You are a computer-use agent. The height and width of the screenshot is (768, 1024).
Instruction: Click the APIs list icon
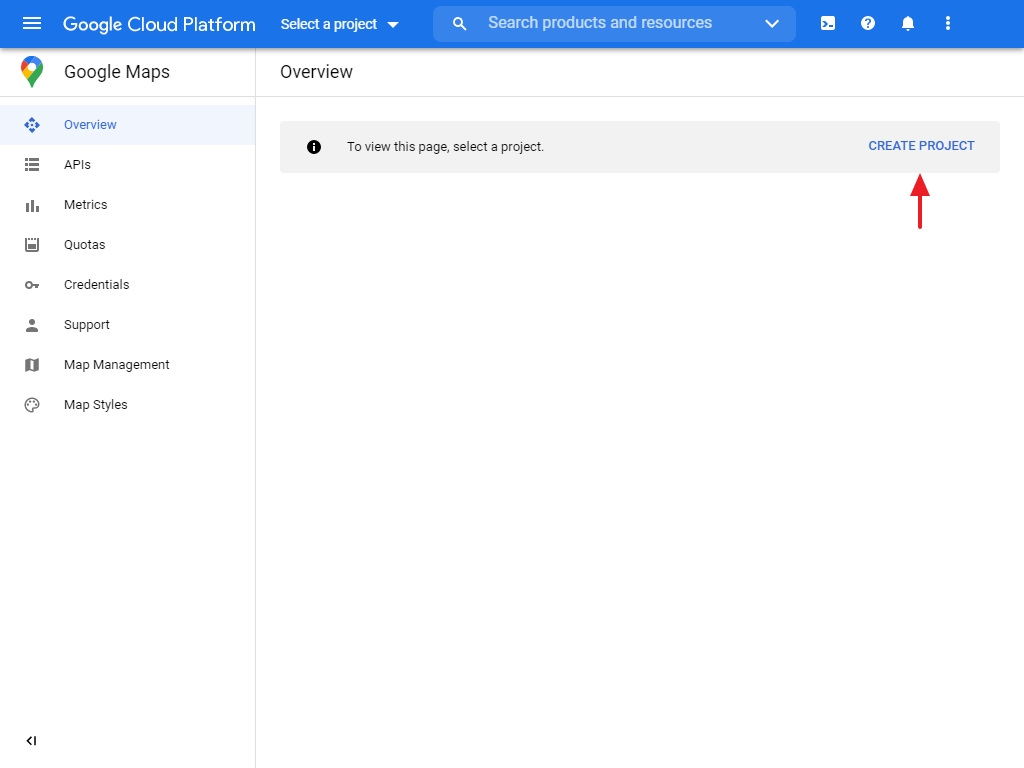tap(32, 165)
